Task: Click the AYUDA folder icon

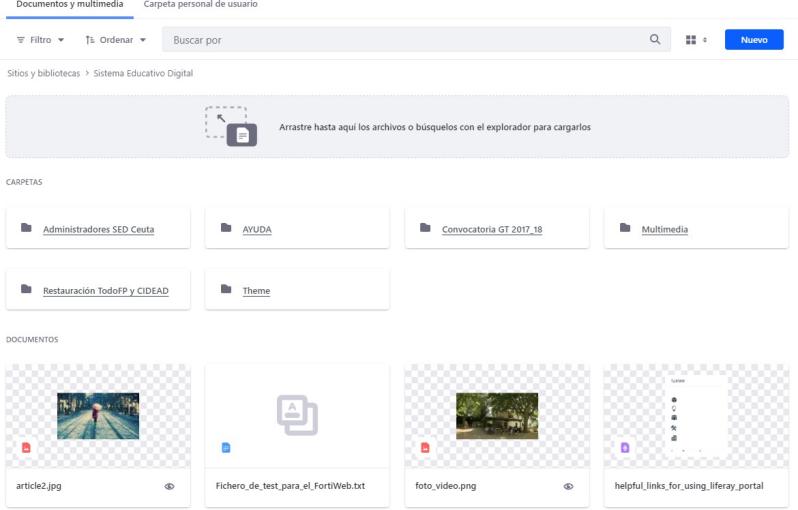Action: pos(226,228)
